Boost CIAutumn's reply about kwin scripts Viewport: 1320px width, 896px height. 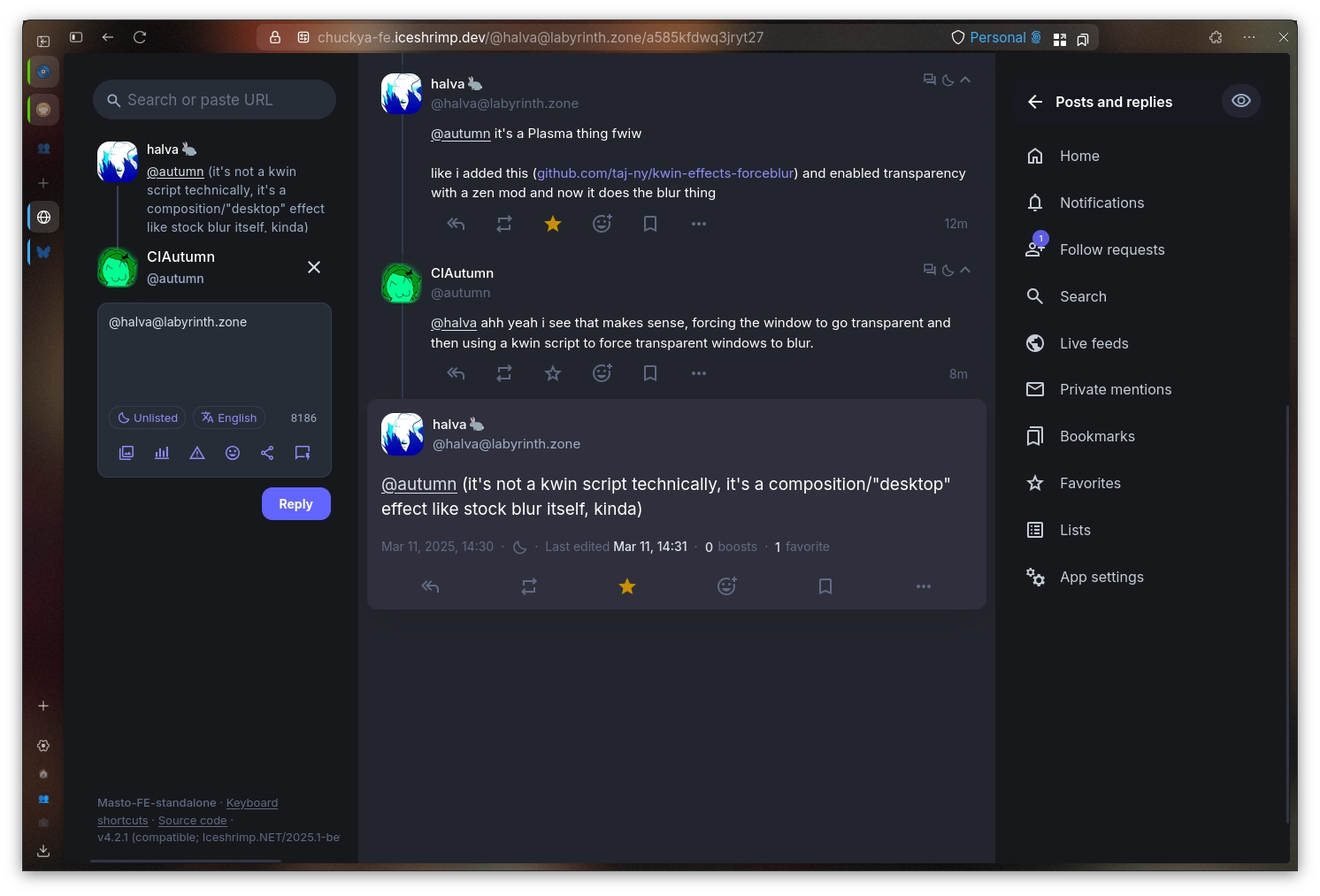(x=504, y=372)
